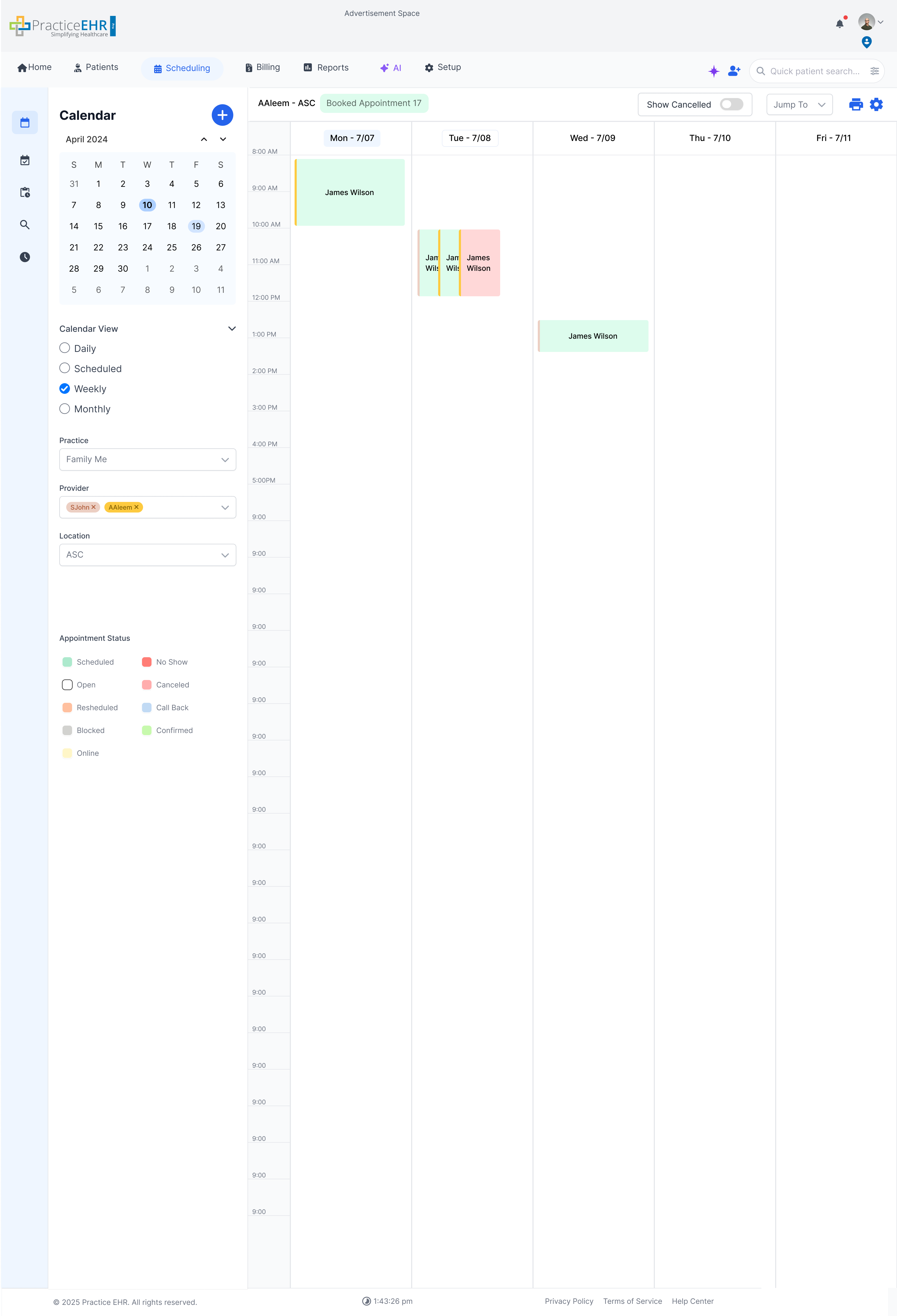The image size is (897, 1316).
Task: Click the history clock icon in sidebar
Action: click(x=25, y=257)
